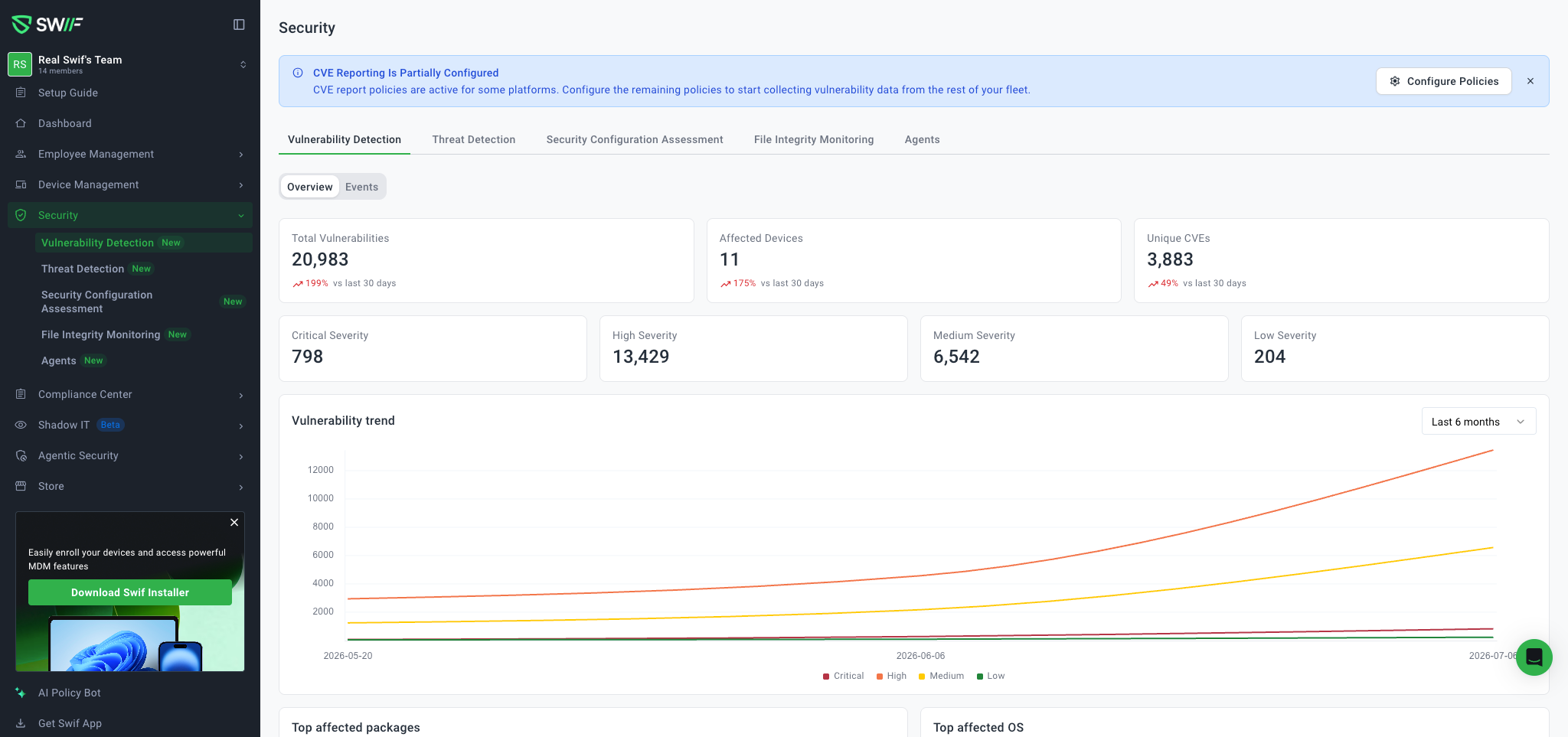Toggle the Medium series in chart legend
Screen dimensions: 1568x737
pyautogui.click(x=941, y=676)
